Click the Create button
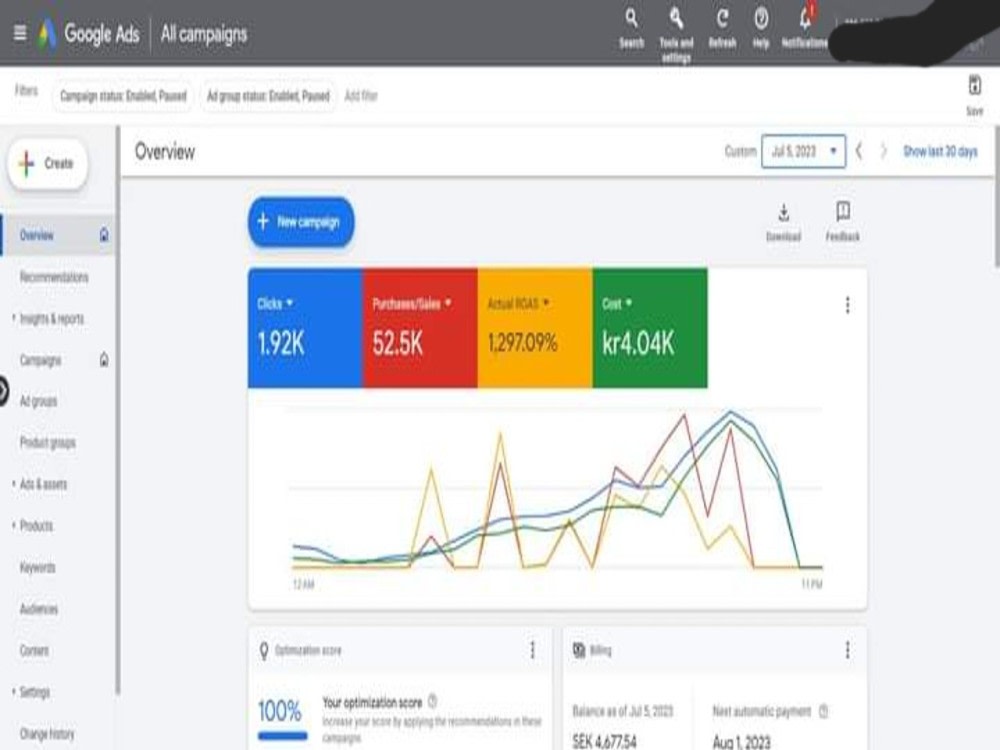The image size is (1000, 750). click(x=47, y=163)
